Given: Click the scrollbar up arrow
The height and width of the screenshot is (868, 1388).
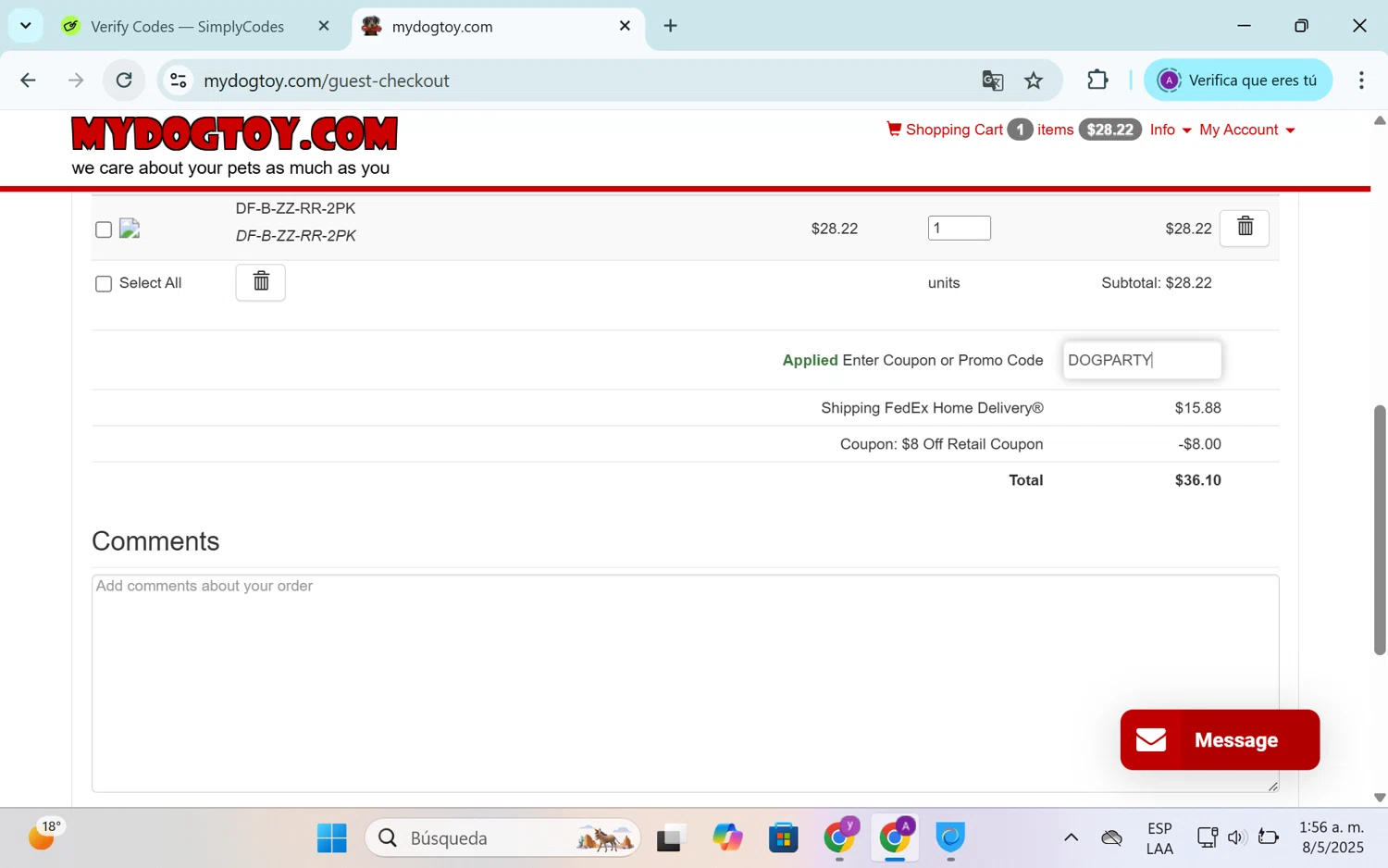Looking at the screenshot, I should pyautogui.click(x=1380, y=120).
